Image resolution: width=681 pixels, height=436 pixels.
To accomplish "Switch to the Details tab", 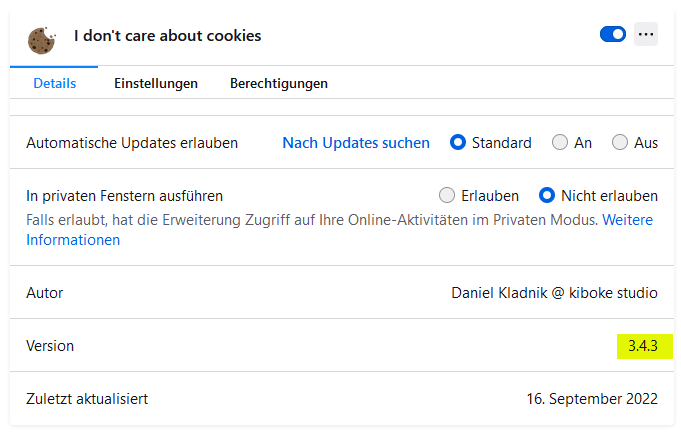I will (x=54, y=83).
